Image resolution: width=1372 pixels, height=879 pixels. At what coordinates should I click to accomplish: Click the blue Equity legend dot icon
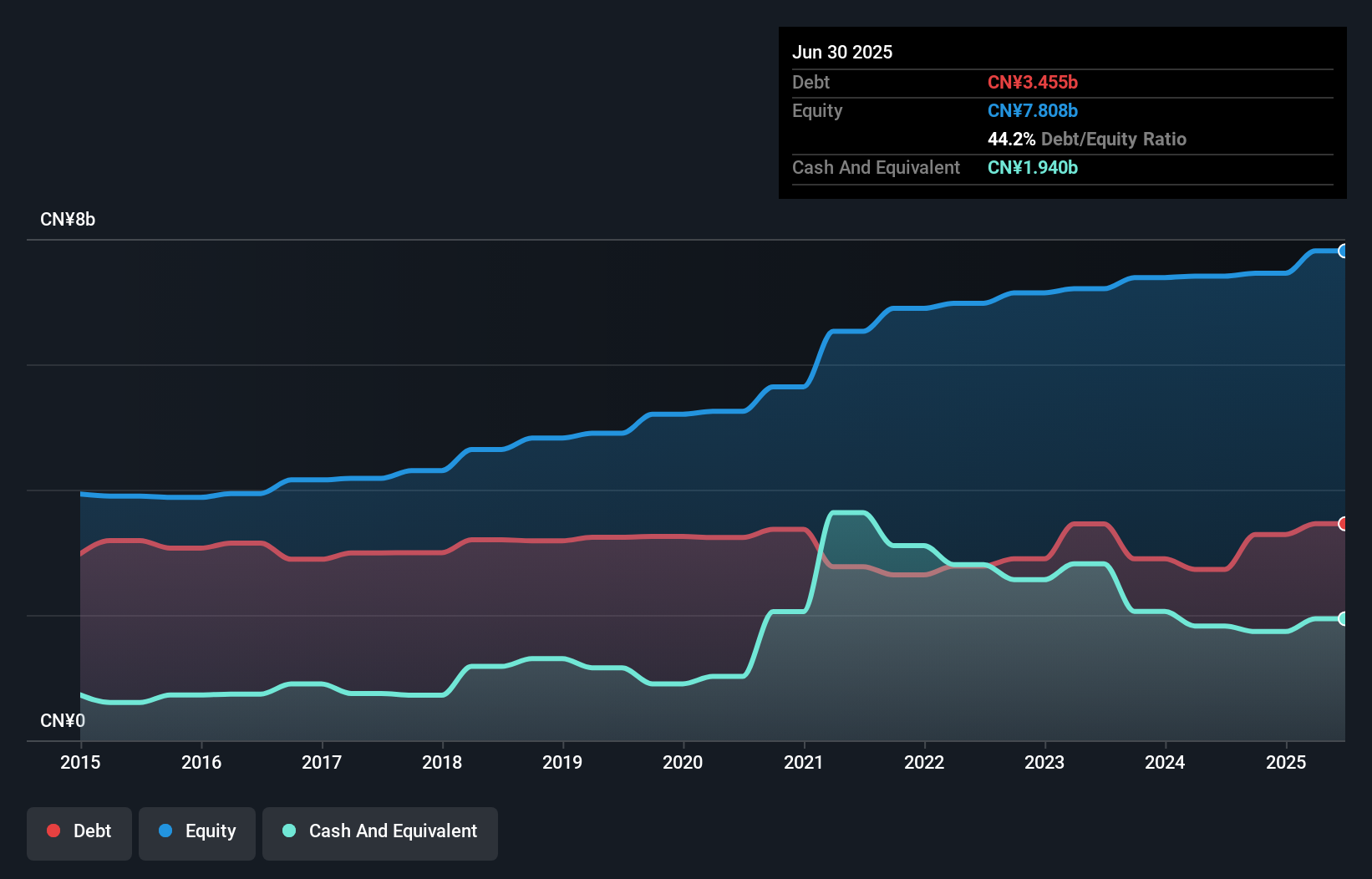[x=165, y=831]
